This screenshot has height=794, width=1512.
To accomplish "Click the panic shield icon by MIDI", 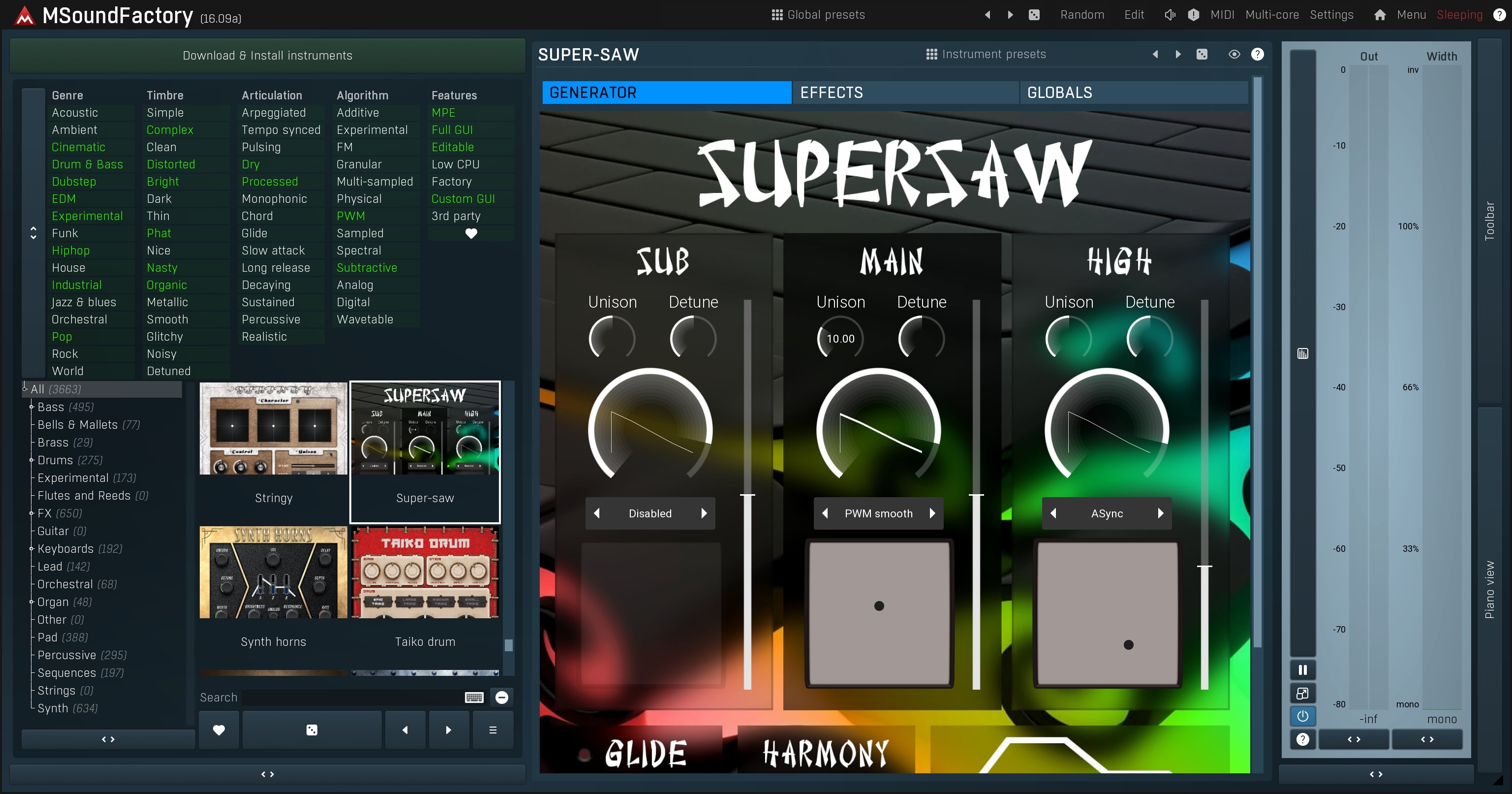I will (1193, 15).
